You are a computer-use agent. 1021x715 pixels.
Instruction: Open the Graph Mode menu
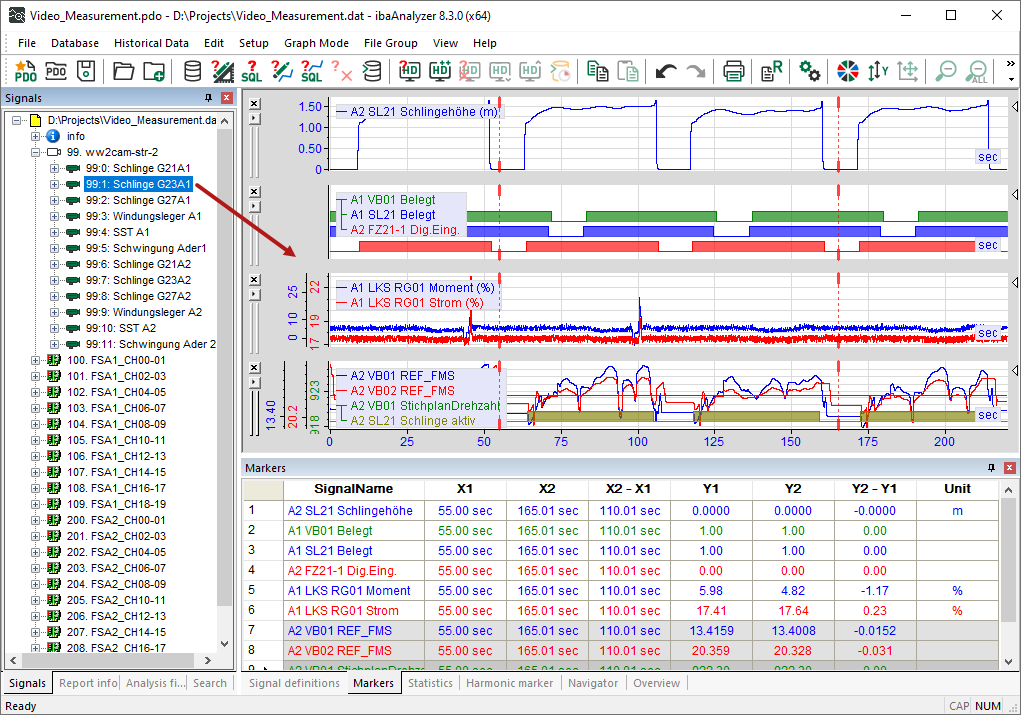(x=316, y=43)
